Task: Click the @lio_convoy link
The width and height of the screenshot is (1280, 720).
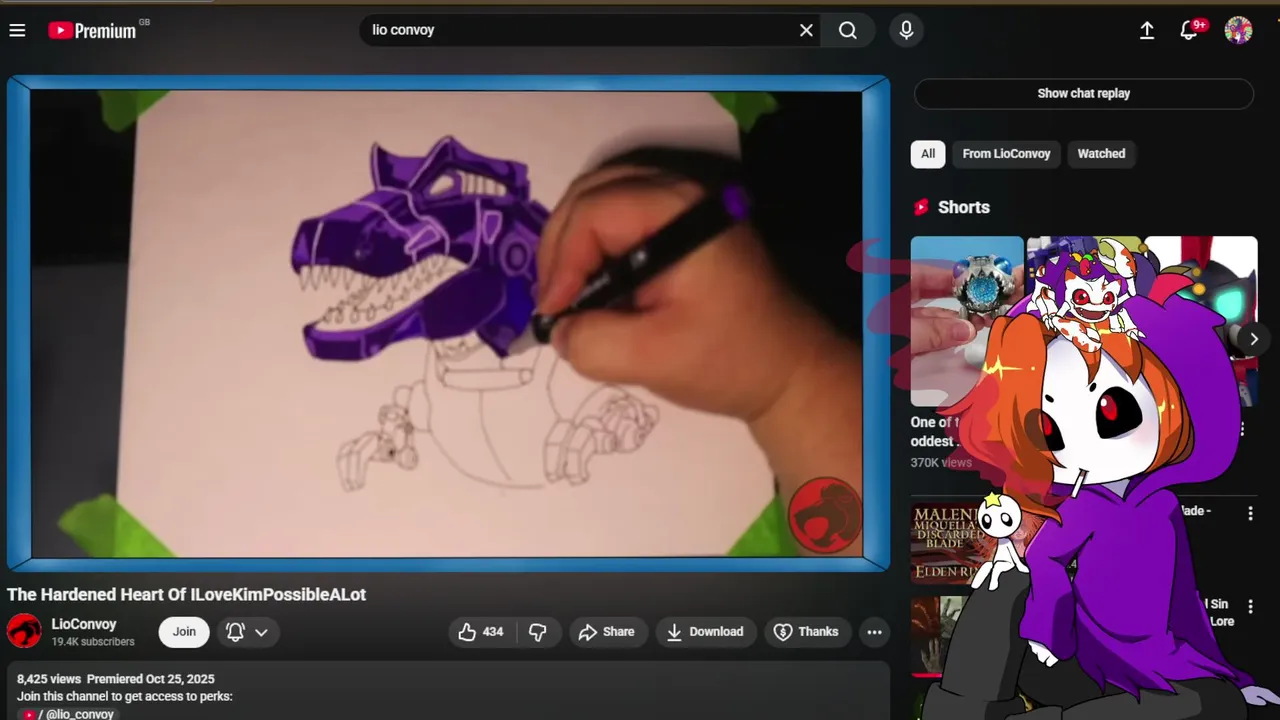Action: [x=68, y=714]
